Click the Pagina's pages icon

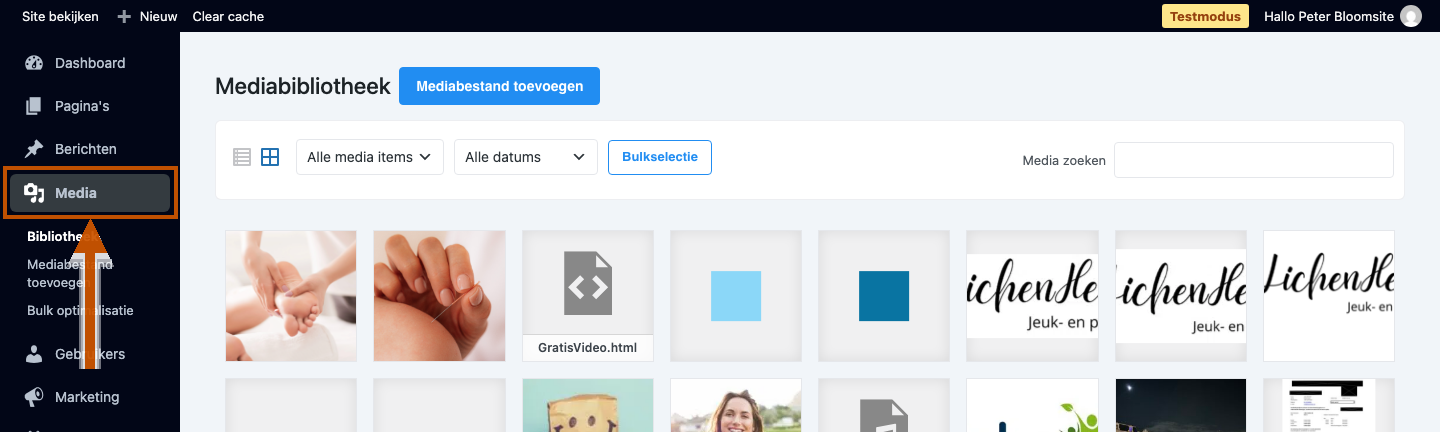(x=34, y=106)
